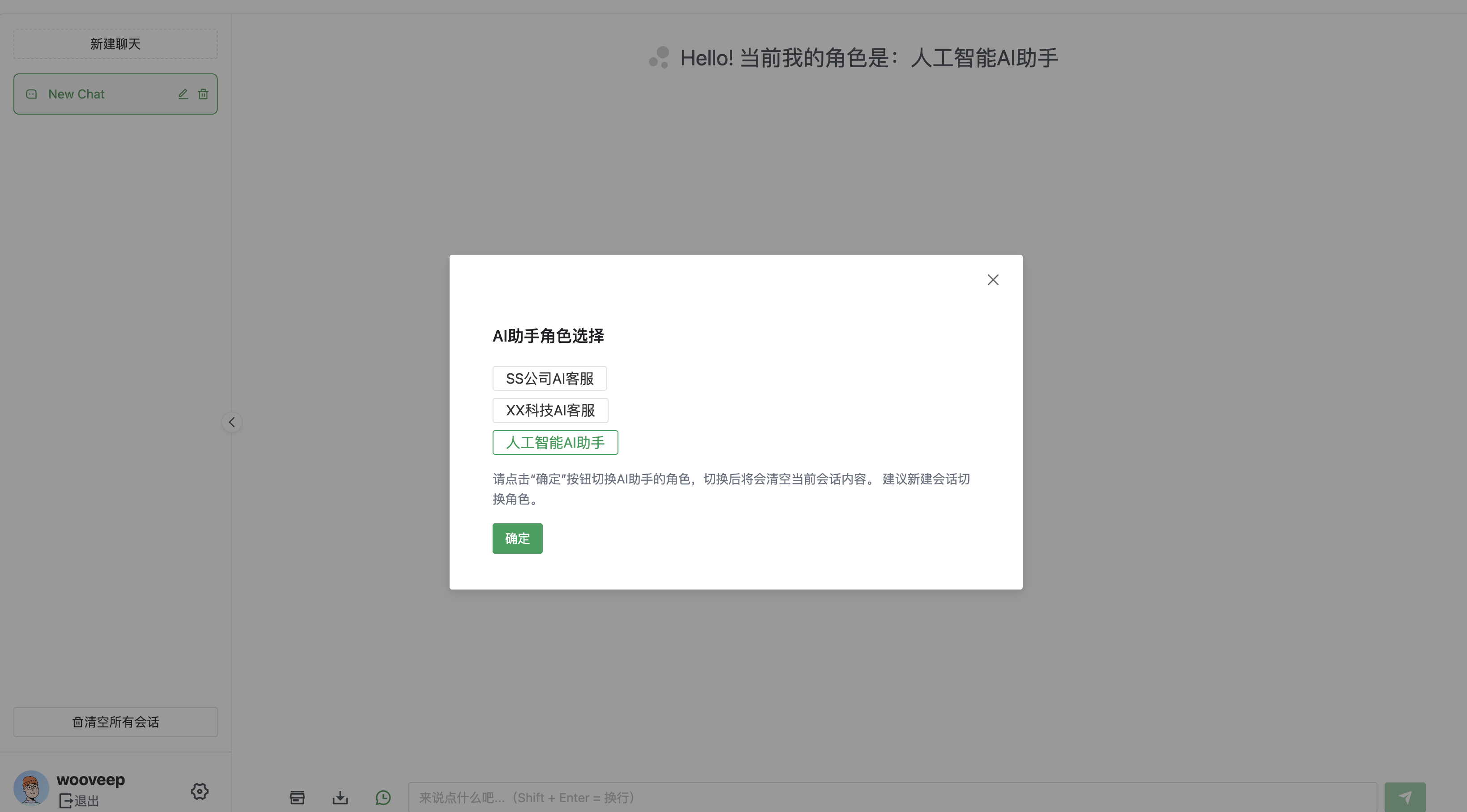Click the clear all chats bin icon
The width and height of the screenshot is (1467, 812).
[77, 721]
